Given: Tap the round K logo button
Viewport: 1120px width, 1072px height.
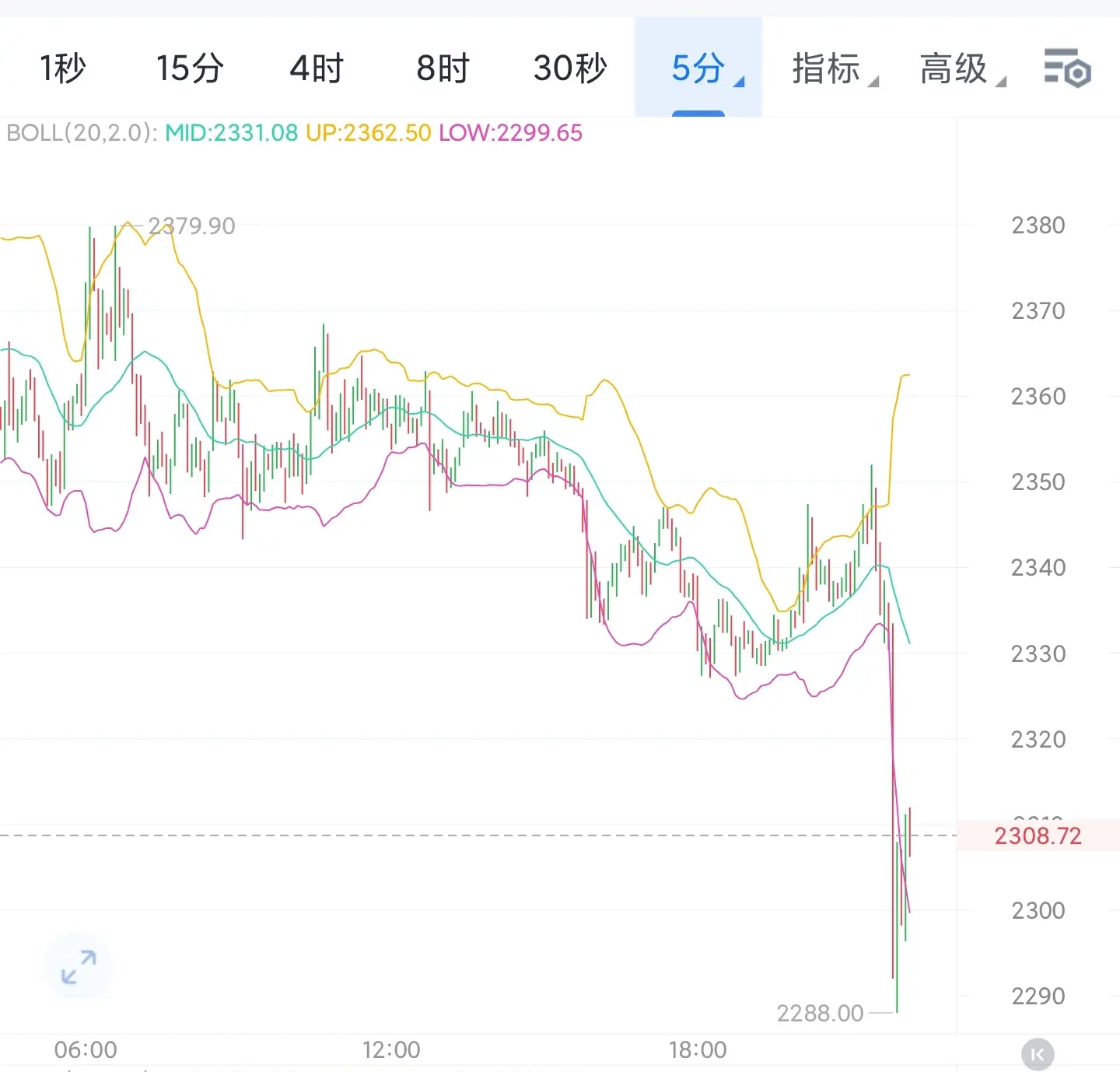Looking at the screenshot, I should click(x=1038, y=1055).
